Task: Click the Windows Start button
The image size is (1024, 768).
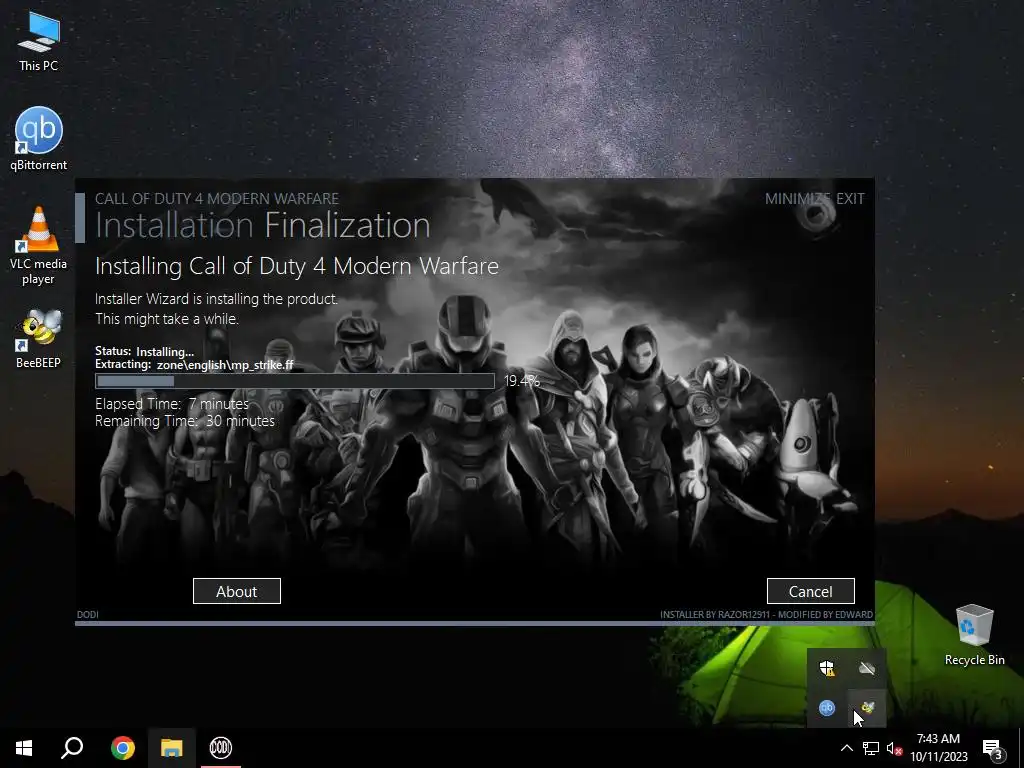Action: coord(24,748)
